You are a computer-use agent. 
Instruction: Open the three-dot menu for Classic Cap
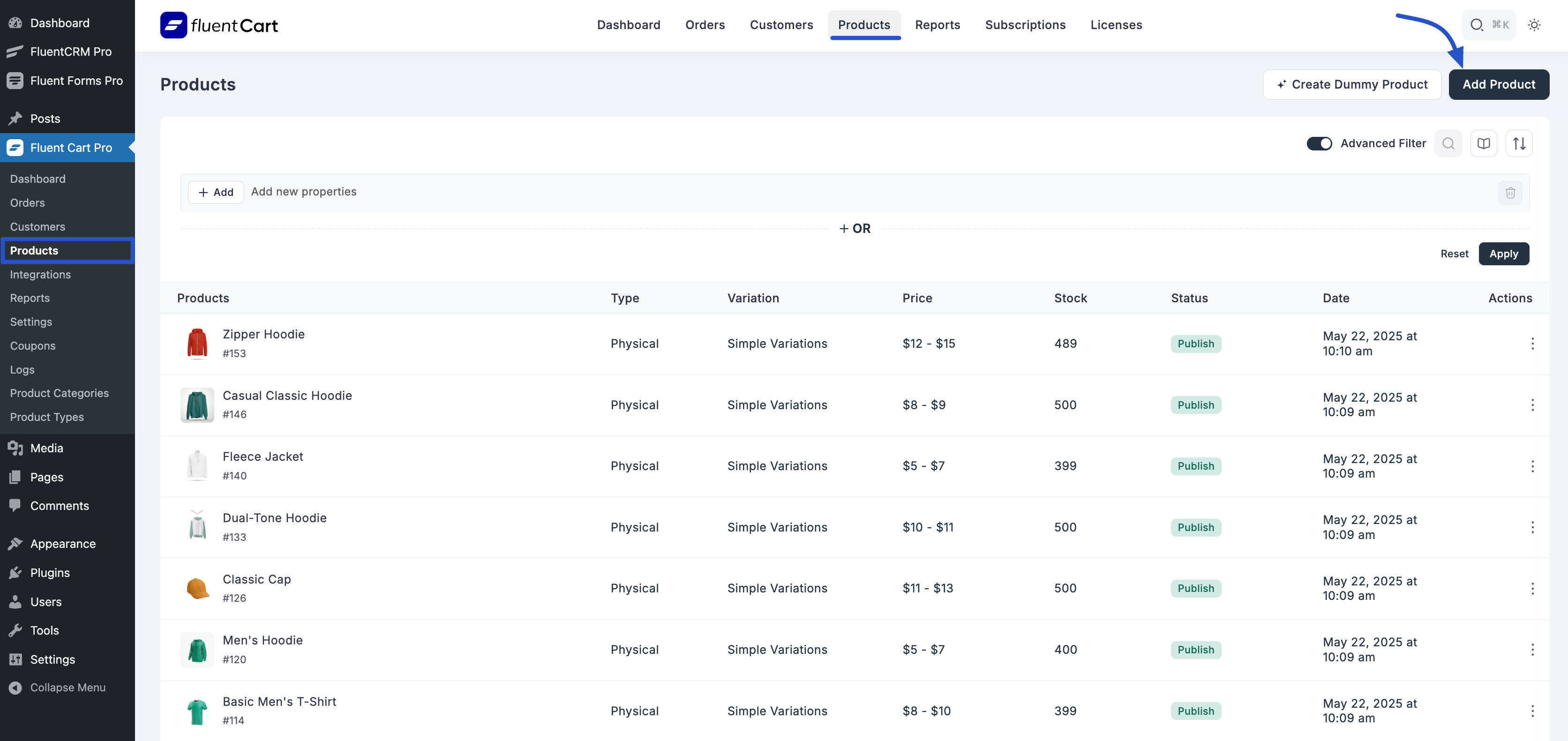click(1533, 588)
